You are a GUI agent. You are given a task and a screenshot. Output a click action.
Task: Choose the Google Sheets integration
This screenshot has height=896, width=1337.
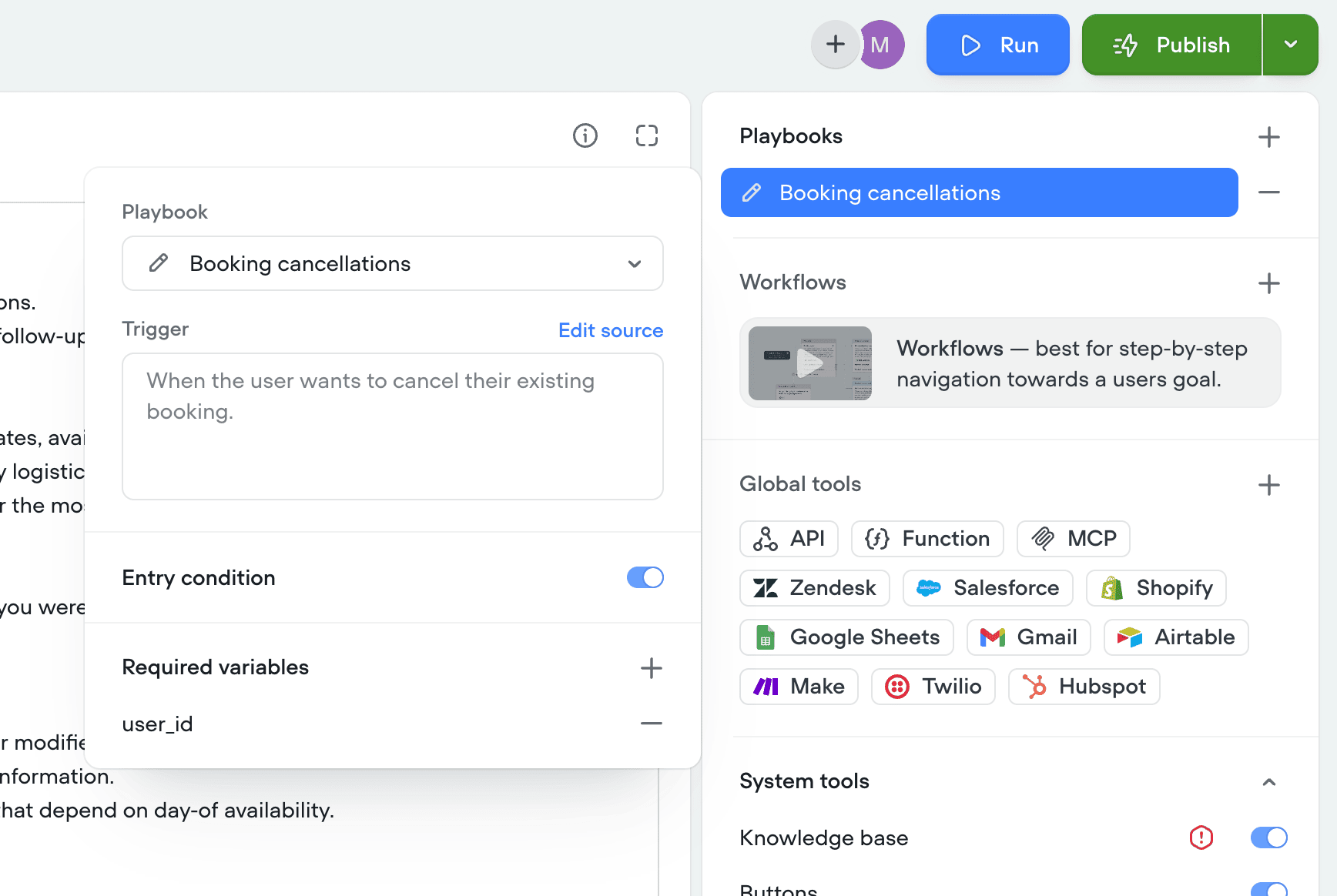coord(847,637)
